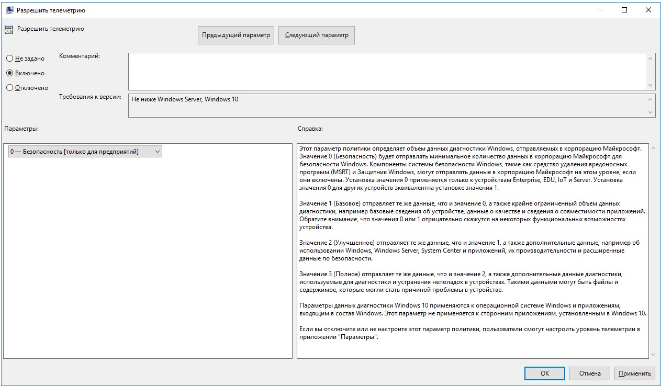Click the title bar policy icon

[9, 10]
